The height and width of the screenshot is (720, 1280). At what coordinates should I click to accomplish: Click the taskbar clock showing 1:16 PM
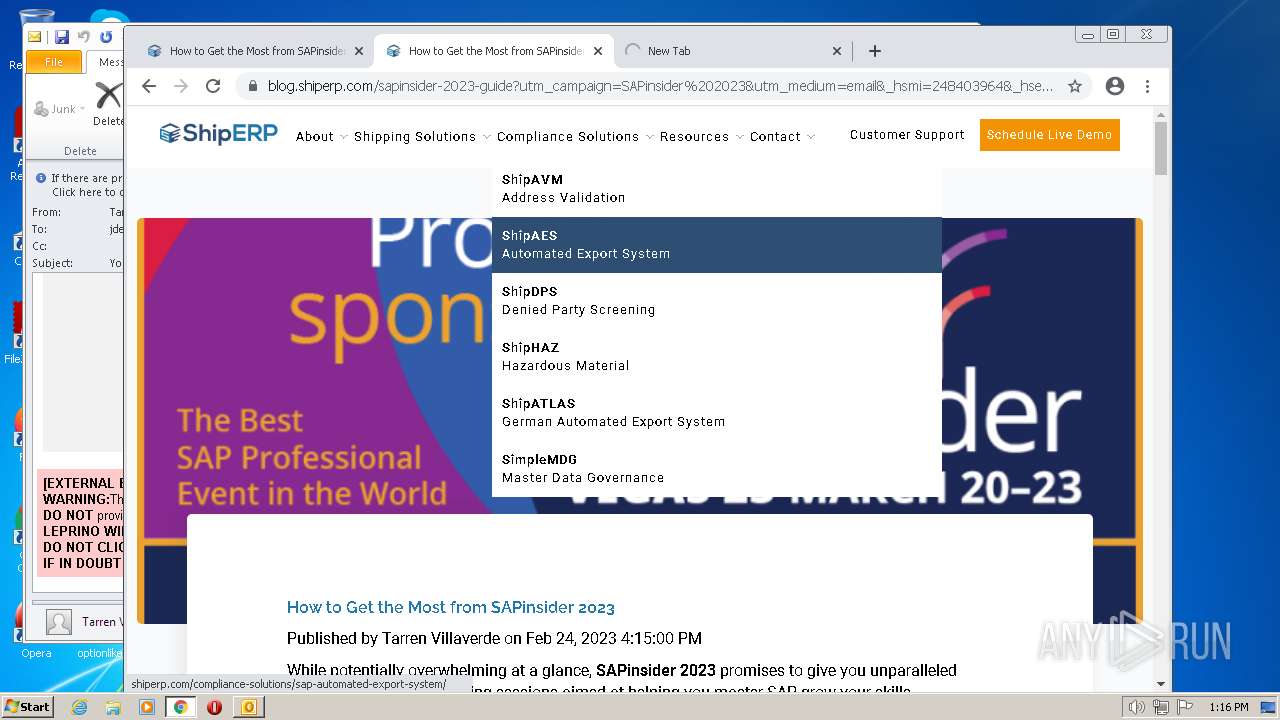[1228, 707]
